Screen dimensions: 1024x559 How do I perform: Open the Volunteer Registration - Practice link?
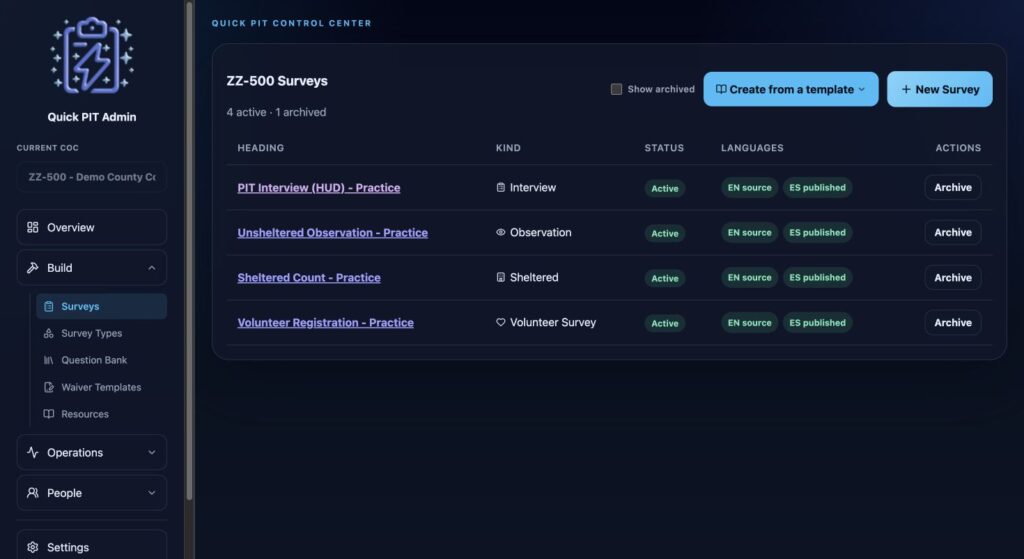[x=325, y=323]
